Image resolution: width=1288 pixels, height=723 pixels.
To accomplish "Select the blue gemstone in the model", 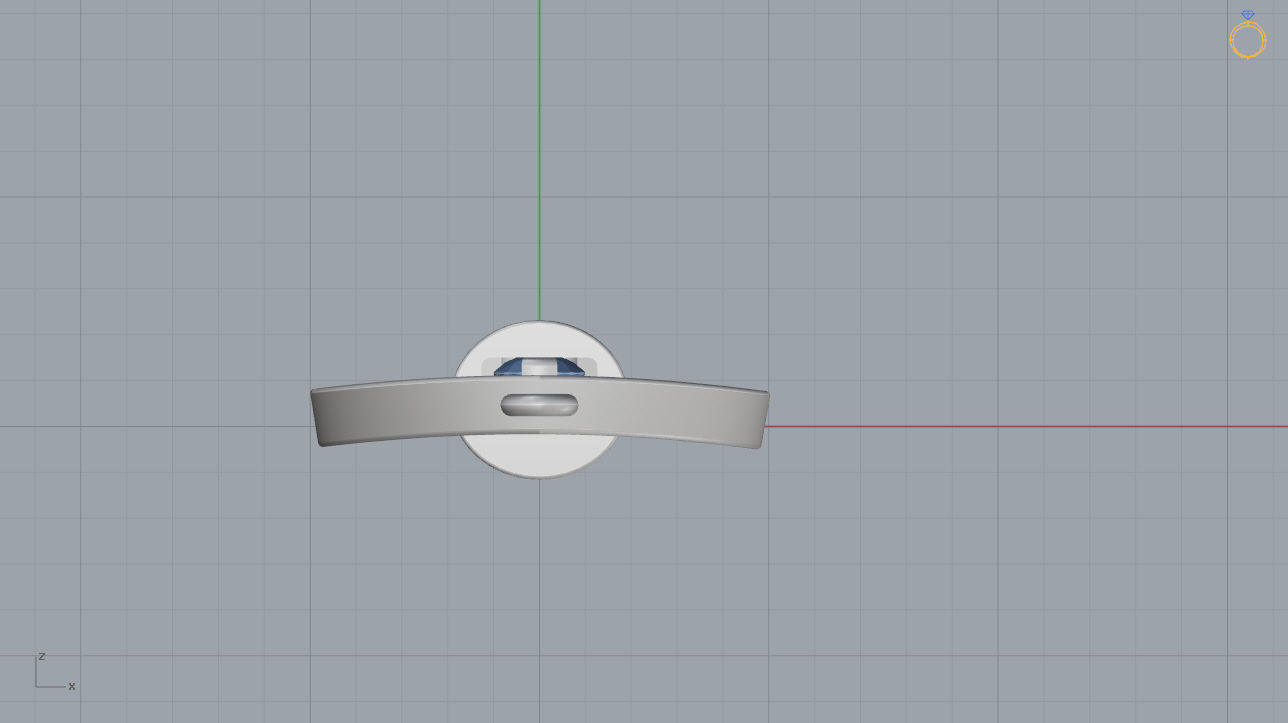I will [x=539, y=367].
